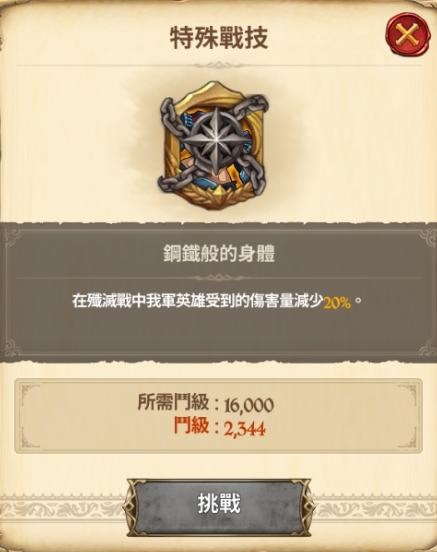This screenshot has width=437, height=552.
Task: Tap the 特殊戰技 title text
Action: coord(219,38)
